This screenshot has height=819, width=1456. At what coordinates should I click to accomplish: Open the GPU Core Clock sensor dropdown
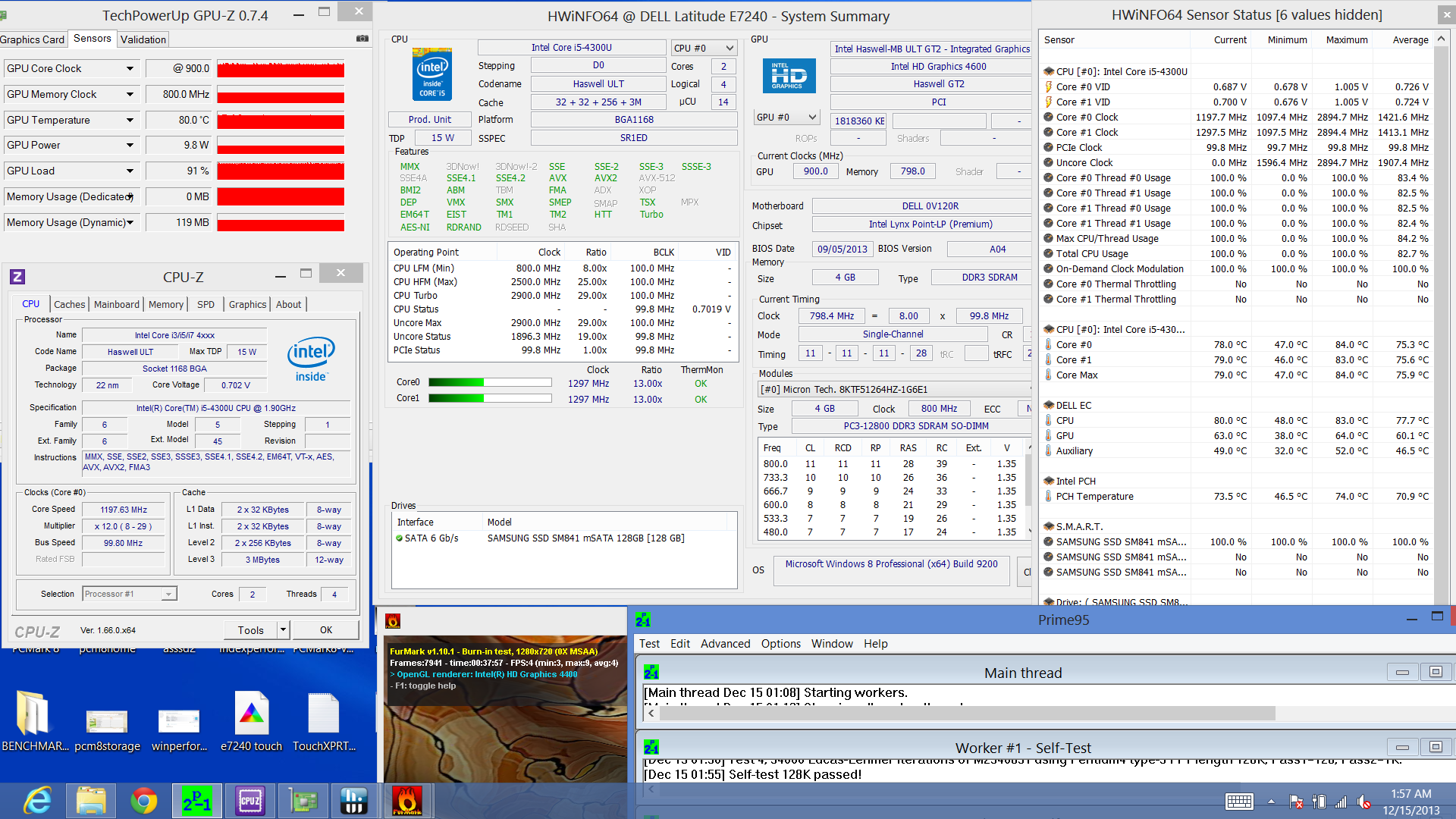pyautogui.click(x=130, y=68)
